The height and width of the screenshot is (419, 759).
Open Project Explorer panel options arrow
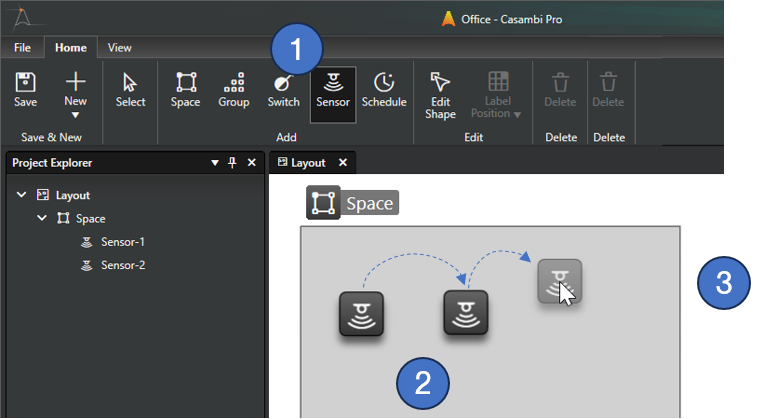coord(215,163)
